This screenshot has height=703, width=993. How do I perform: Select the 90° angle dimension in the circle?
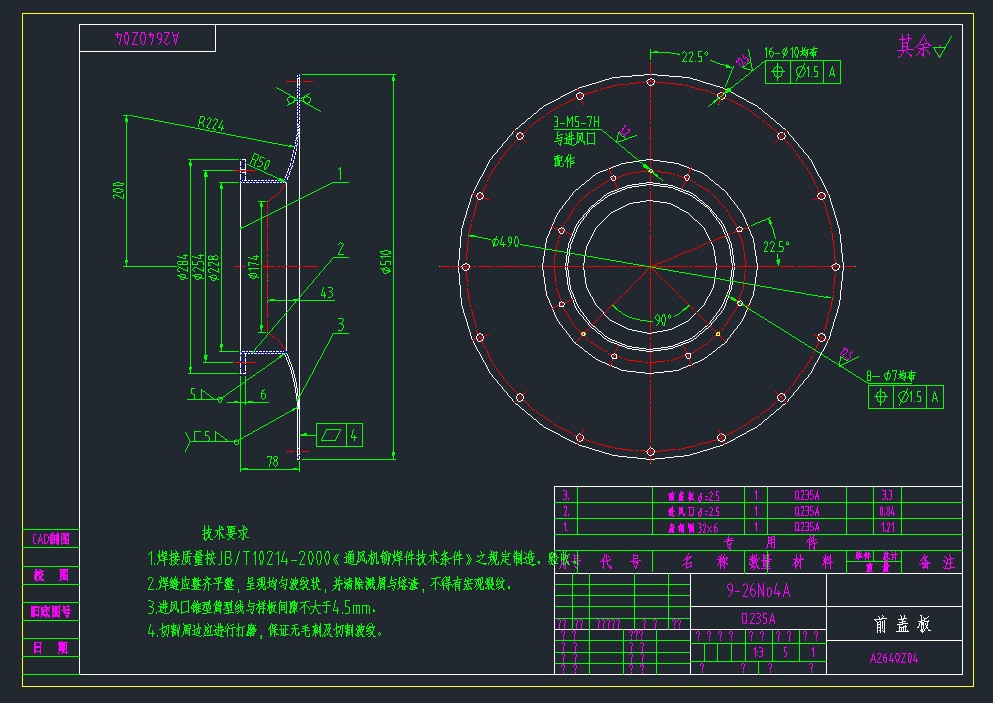click(663, 320)
